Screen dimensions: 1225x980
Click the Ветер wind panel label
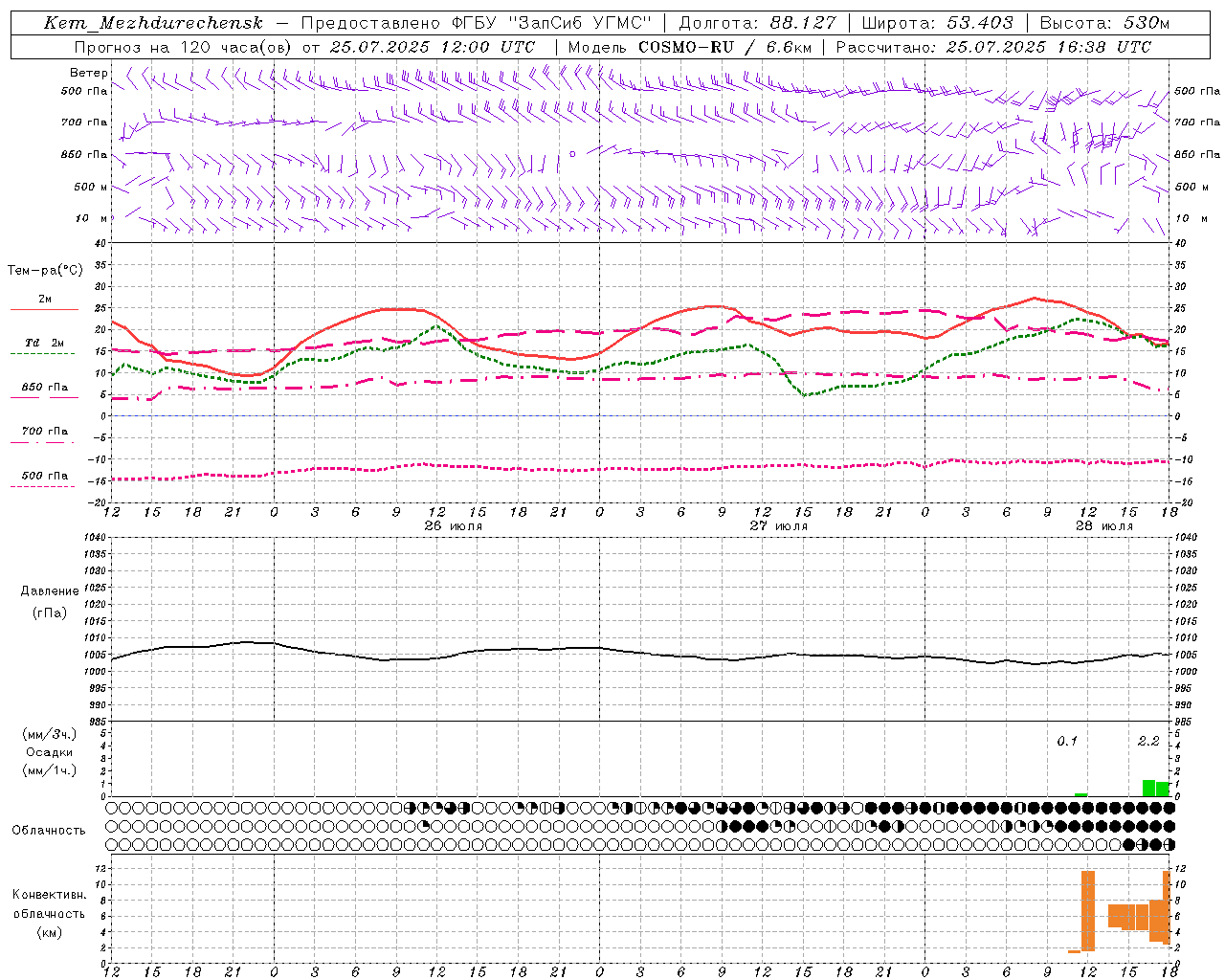pyautogui.click(x=89, y=73)
